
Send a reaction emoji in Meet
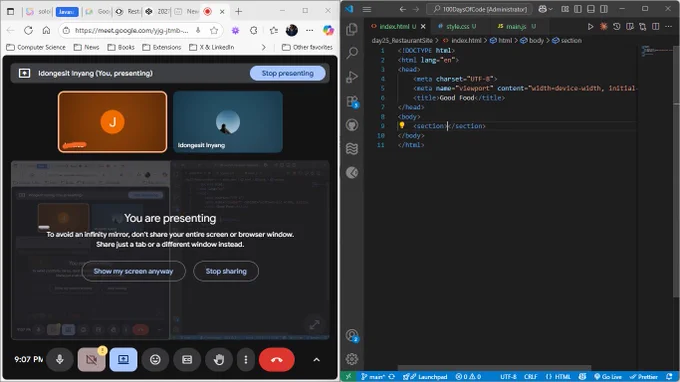coord(155,359)
